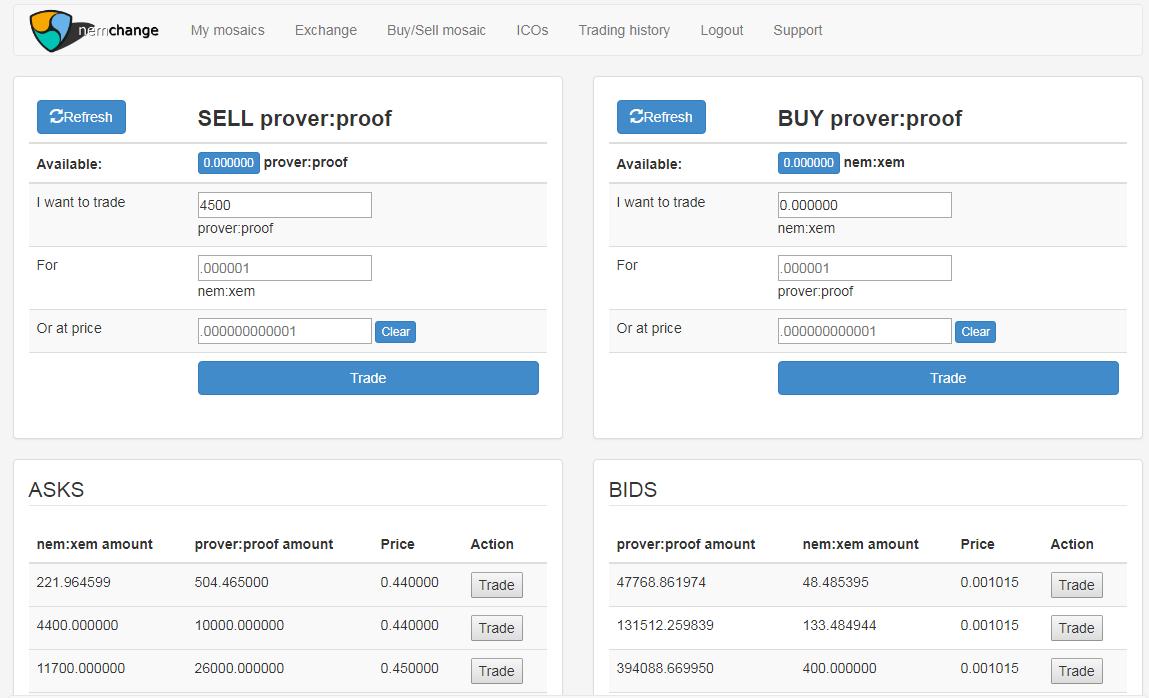Select ask amount 504.465000

(232, 582)
